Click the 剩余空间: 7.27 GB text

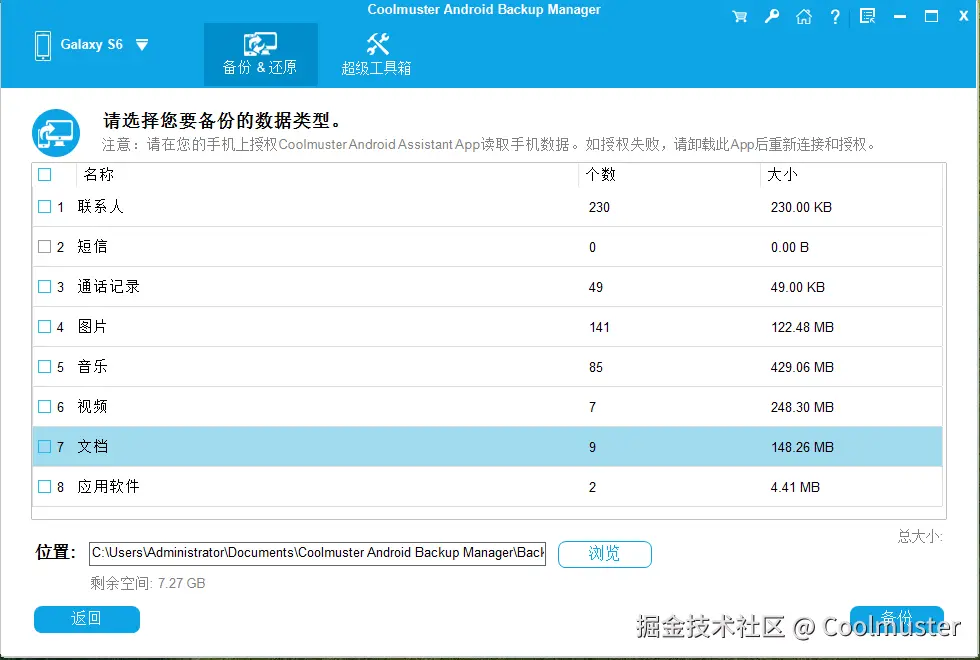point(148,584)
